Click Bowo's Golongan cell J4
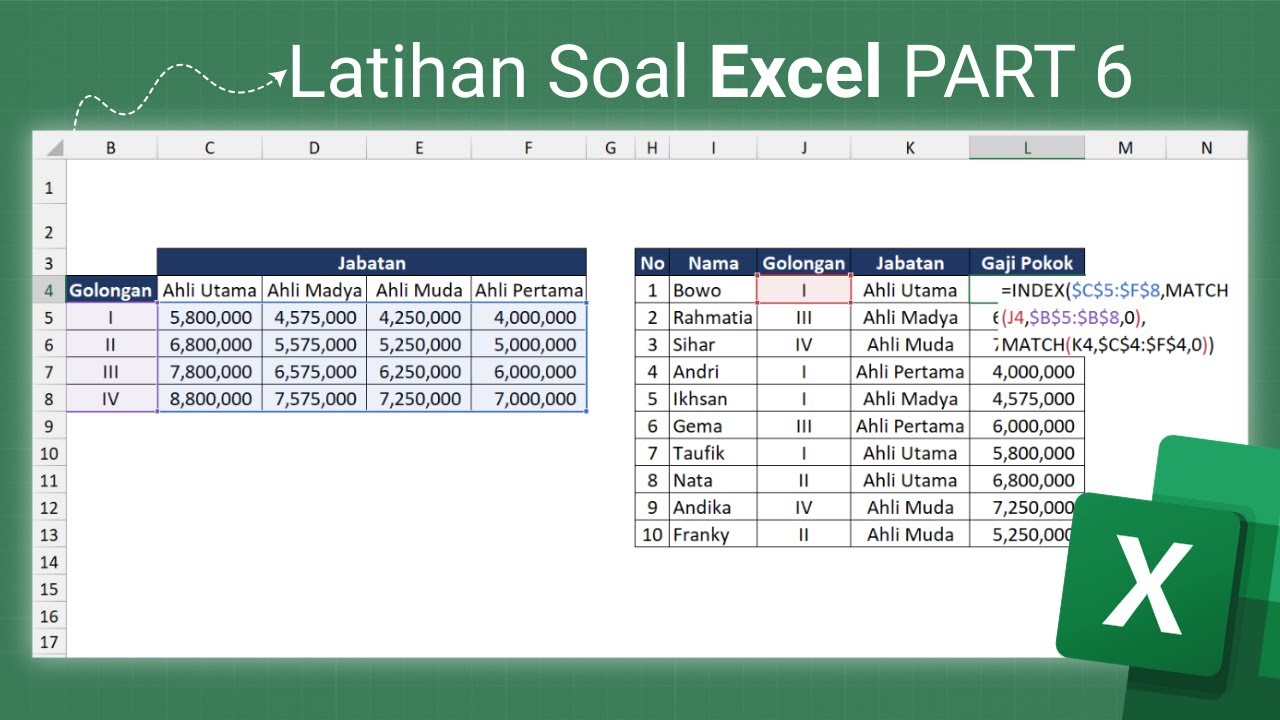 804,291
